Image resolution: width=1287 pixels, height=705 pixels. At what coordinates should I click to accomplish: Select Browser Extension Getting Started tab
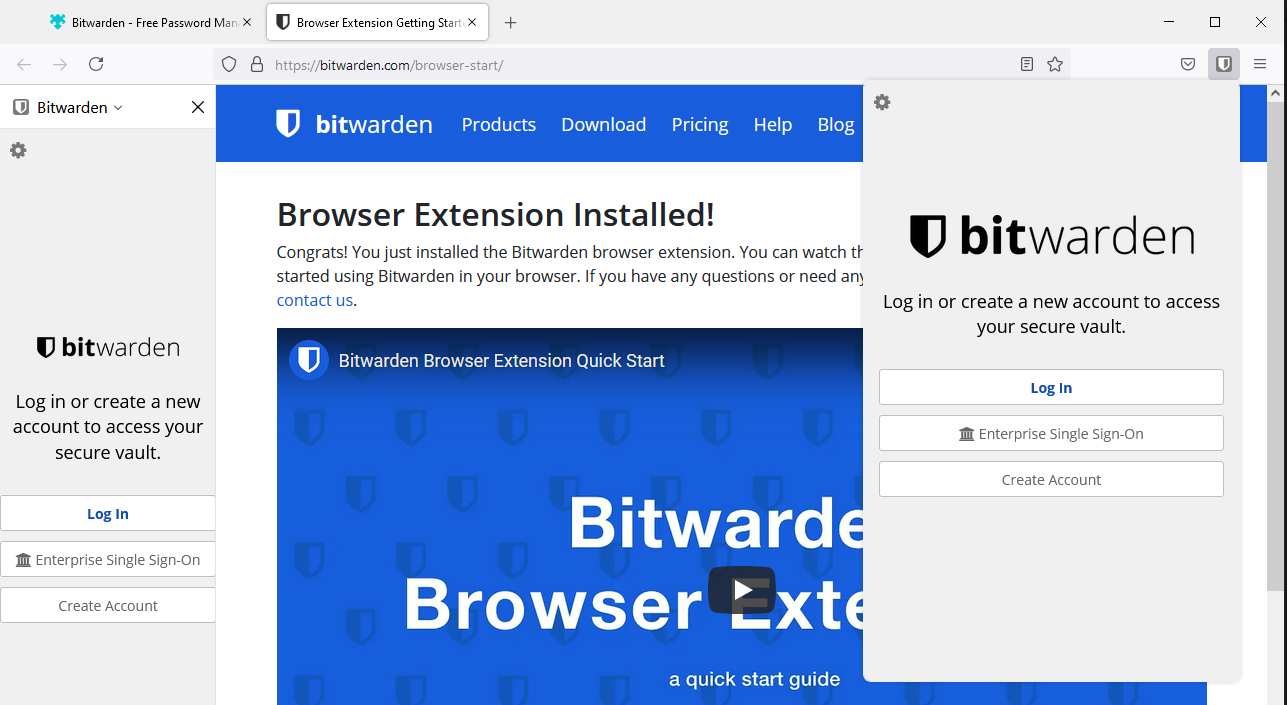coord(378,22)
